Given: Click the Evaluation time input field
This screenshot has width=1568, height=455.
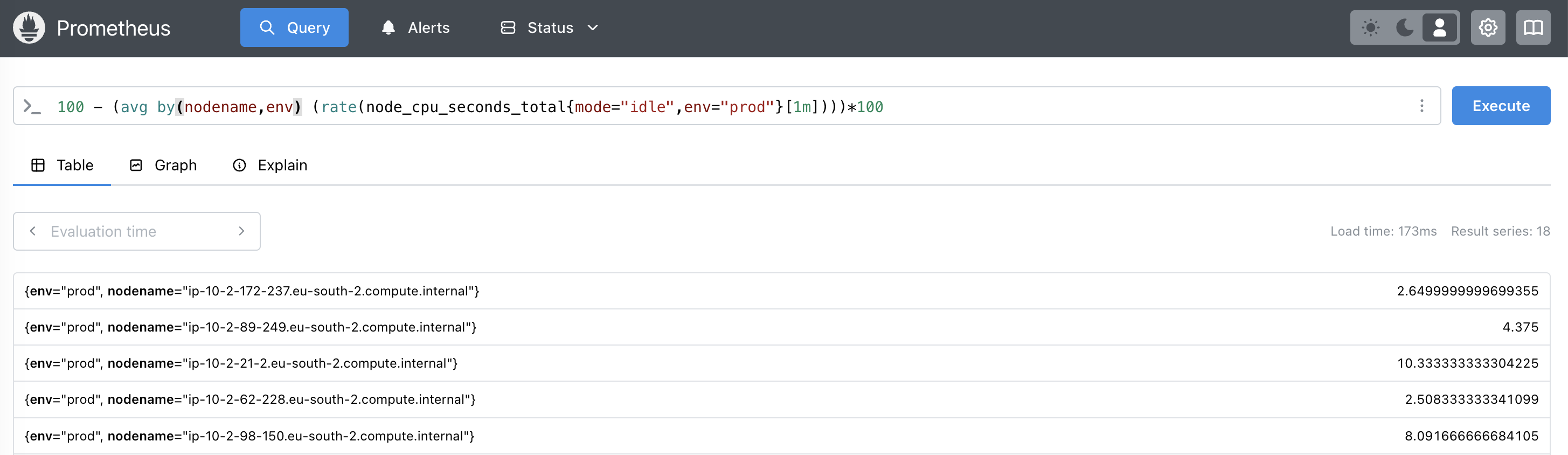Looking at the screenshot, I should pyautogui.click(x=137, y=231).
